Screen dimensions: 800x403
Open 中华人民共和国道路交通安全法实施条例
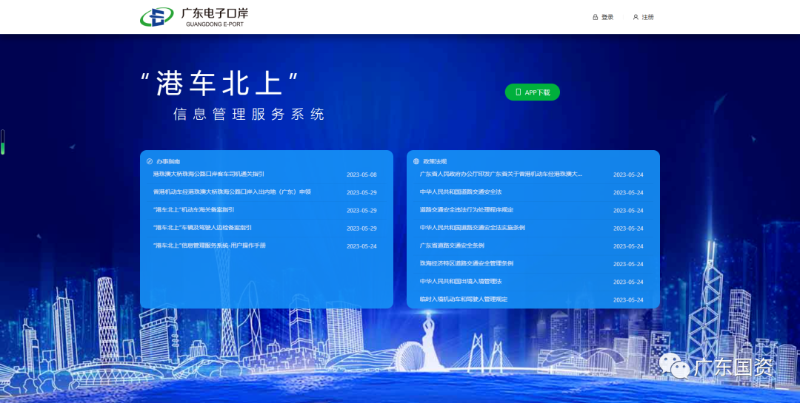(472, 228)
